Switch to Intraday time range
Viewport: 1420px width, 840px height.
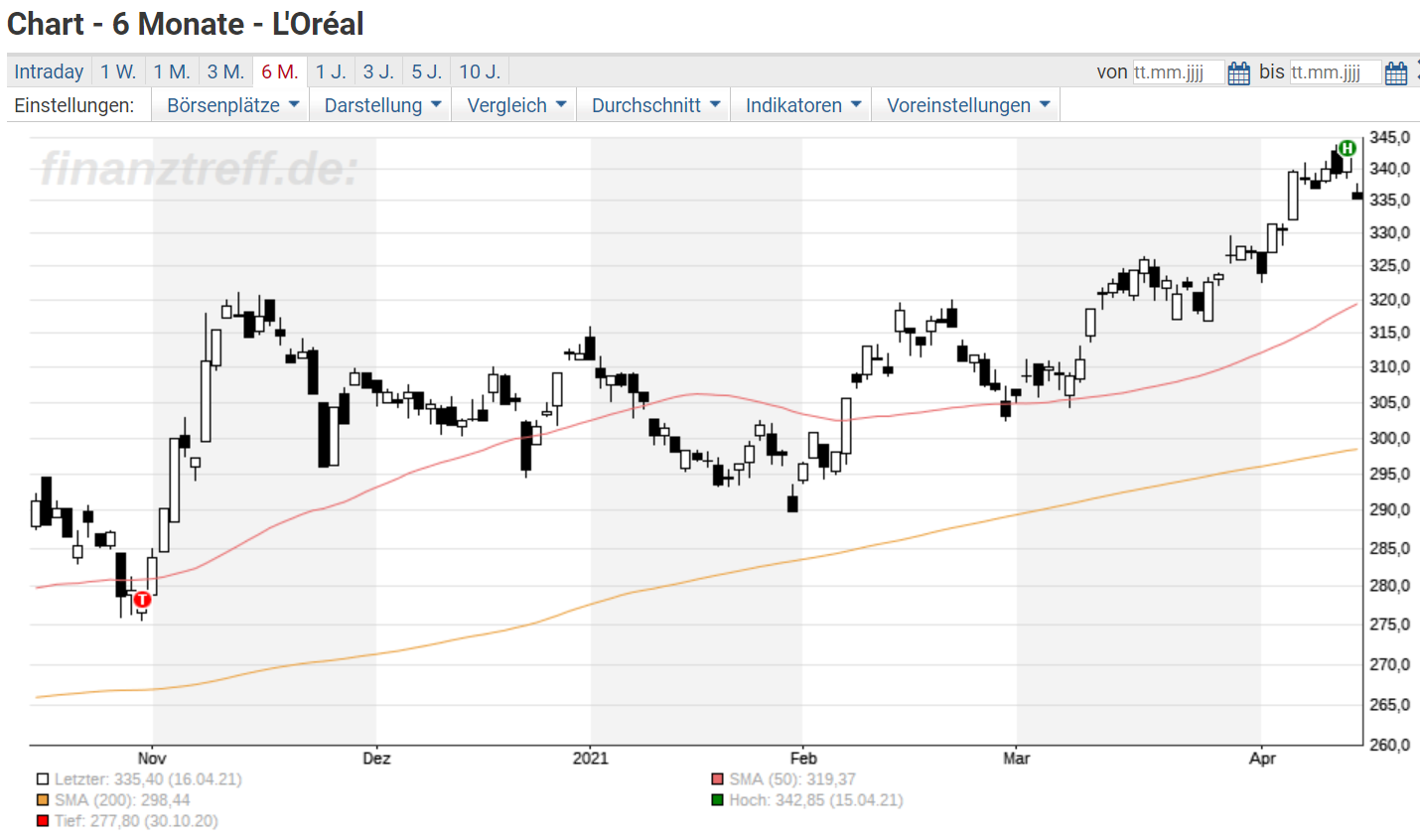(49, 71)
